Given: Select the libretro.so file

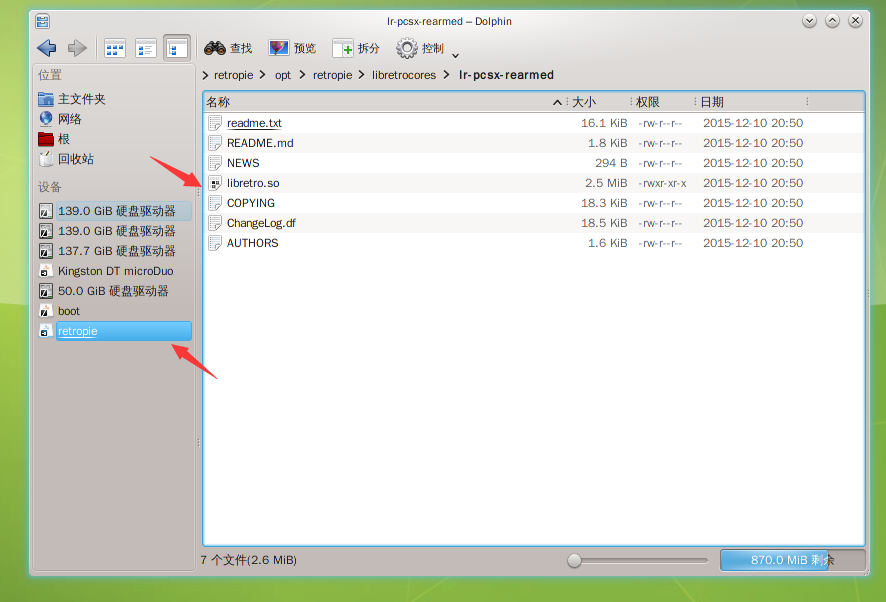Looking at the screenshot, I should [253, 183].
